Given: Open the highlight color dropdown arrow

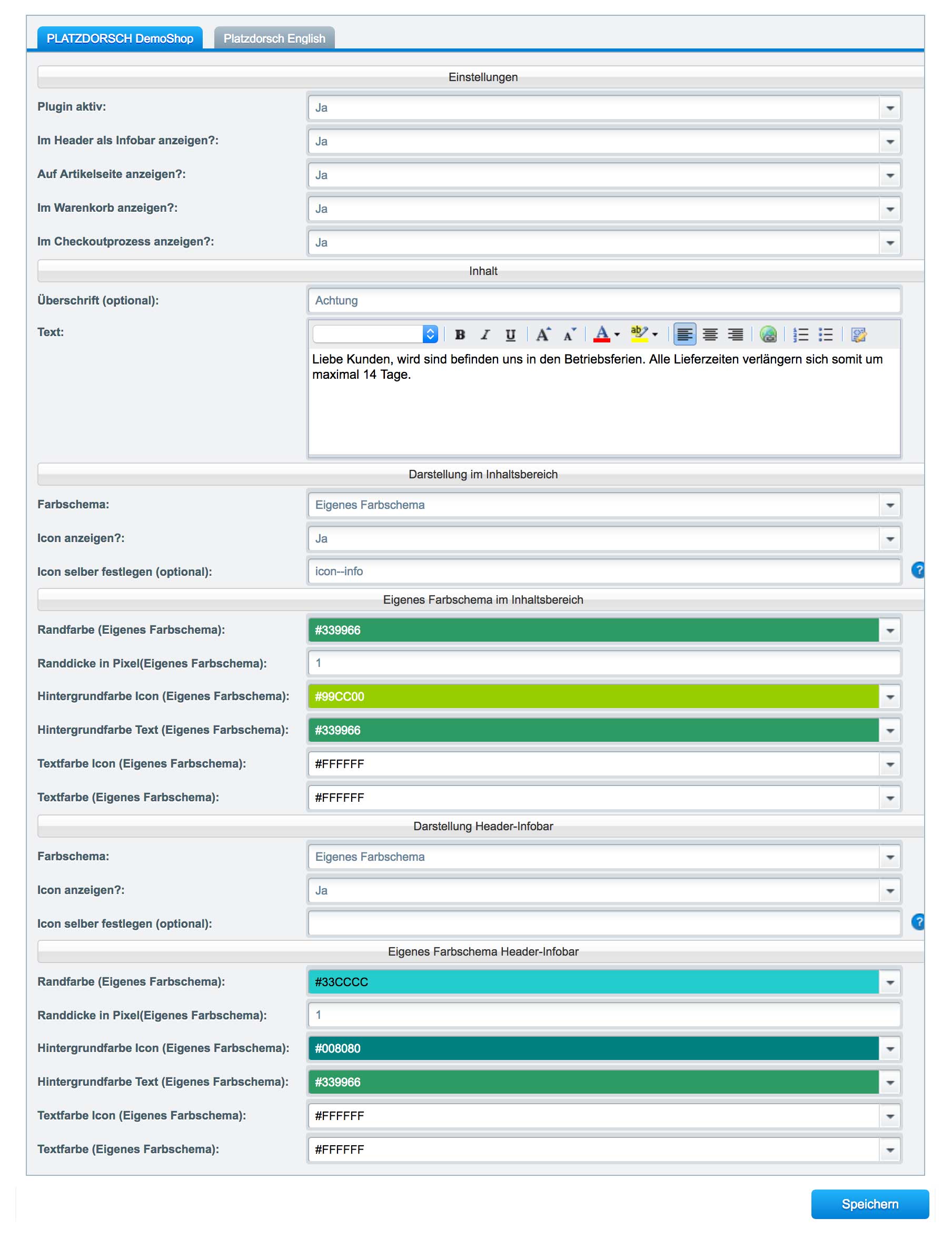Looking at the screenshot, I should [x=655, y=335].
